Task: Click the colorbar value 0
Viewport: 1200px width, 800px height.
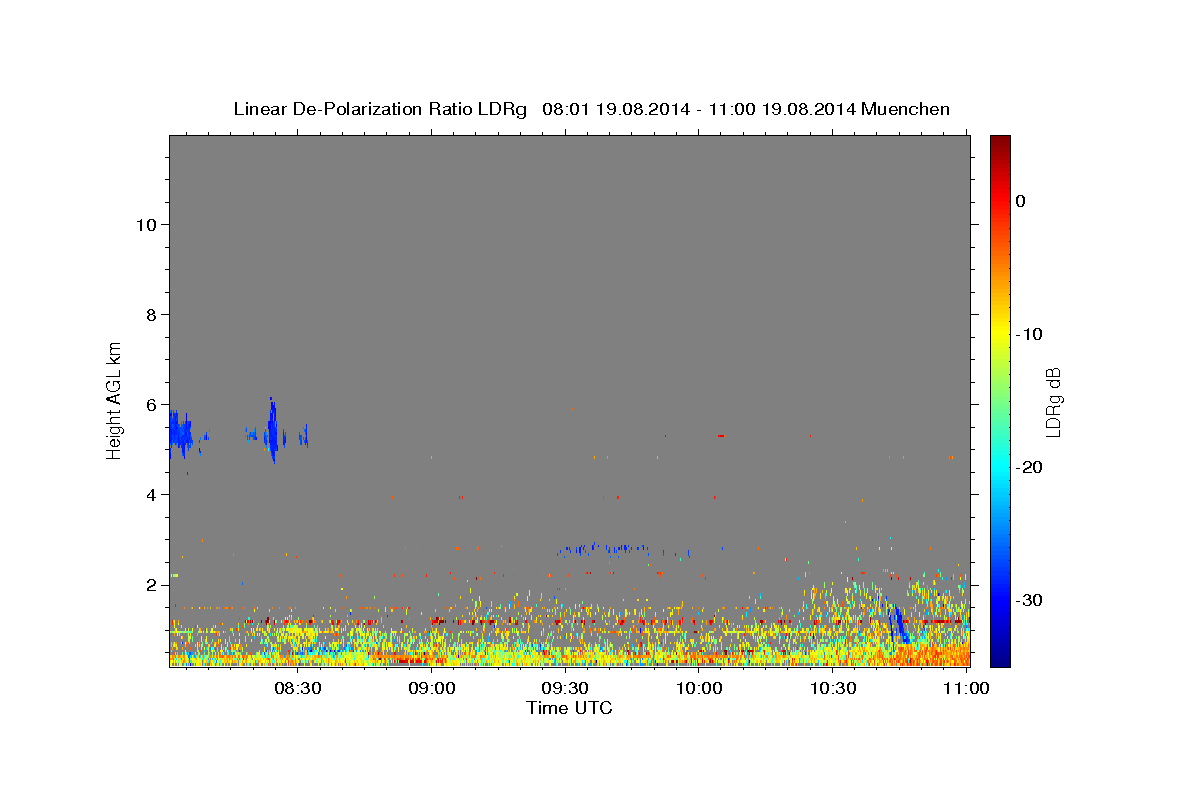Action: pyautogui.click(x=1020, y=201)
